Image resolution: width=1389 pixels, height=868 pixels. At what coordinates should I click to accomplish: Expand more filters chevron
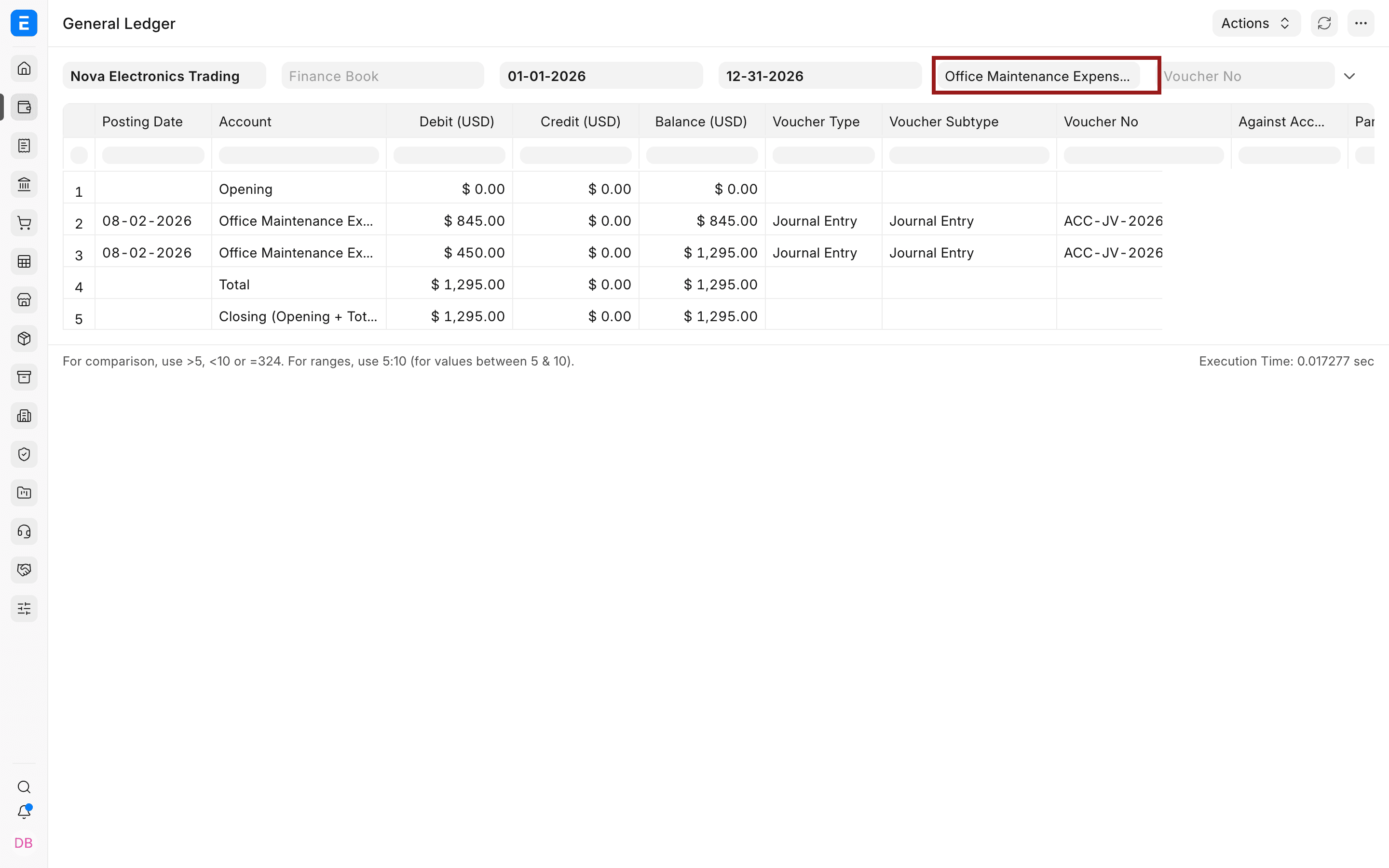coord(1349,76)
